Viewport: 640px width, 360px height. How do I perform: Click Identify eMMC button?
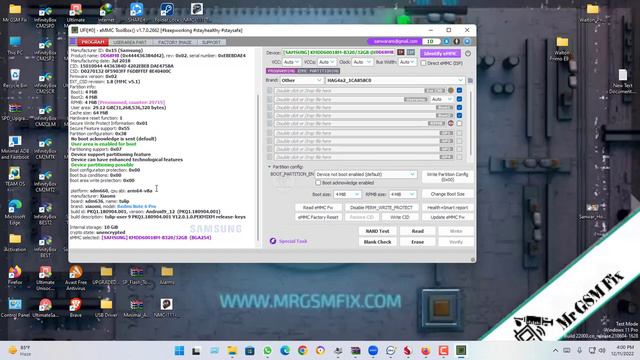click(440, 53)
